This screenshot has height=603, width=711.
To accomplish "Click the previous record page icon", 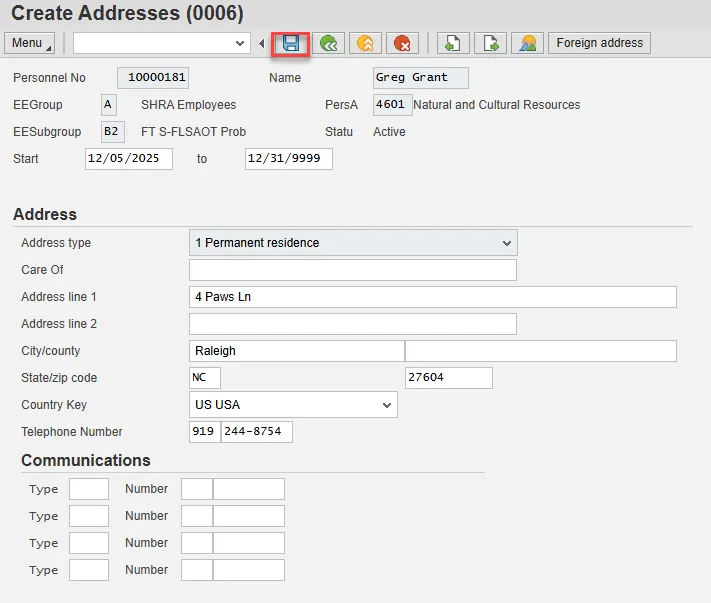I will coord(453,43).
